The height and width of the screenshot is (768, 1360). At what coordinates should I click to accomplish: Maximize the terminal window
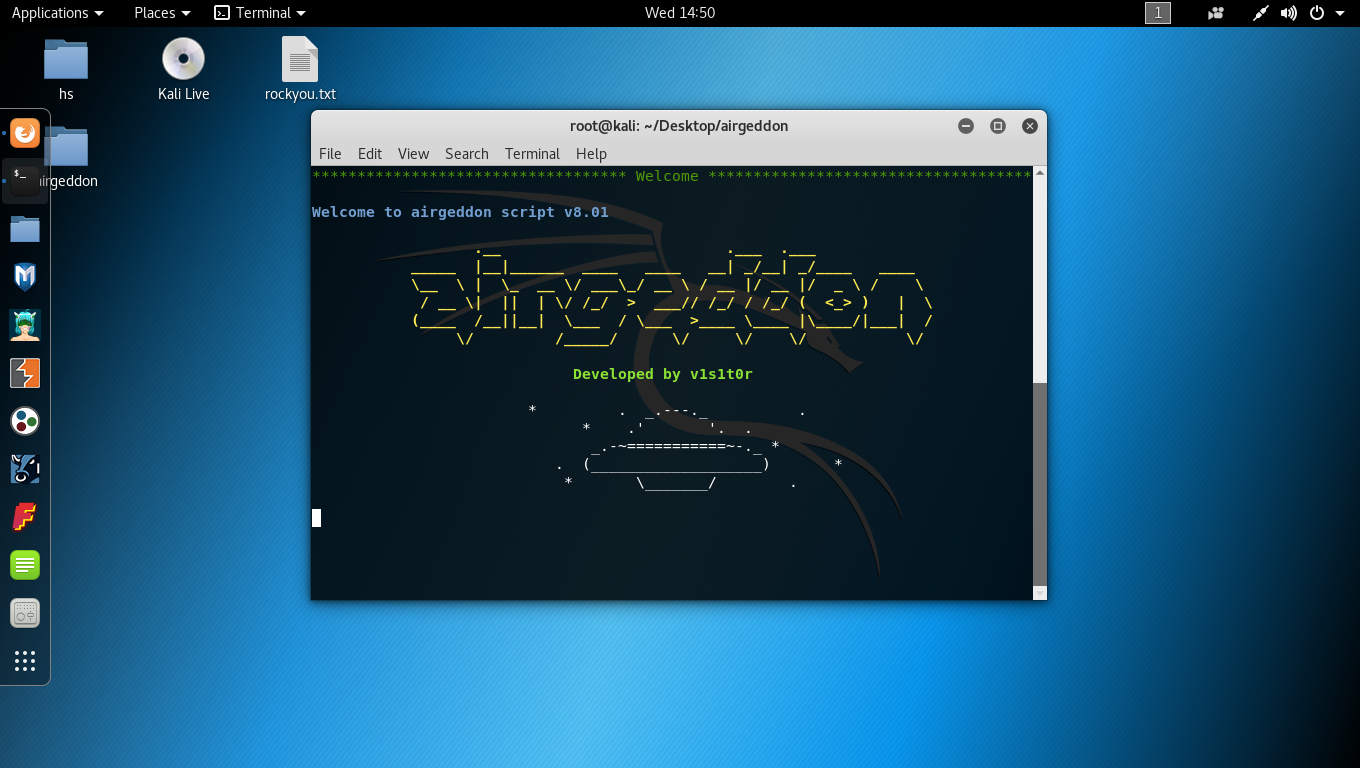point(998,126)
